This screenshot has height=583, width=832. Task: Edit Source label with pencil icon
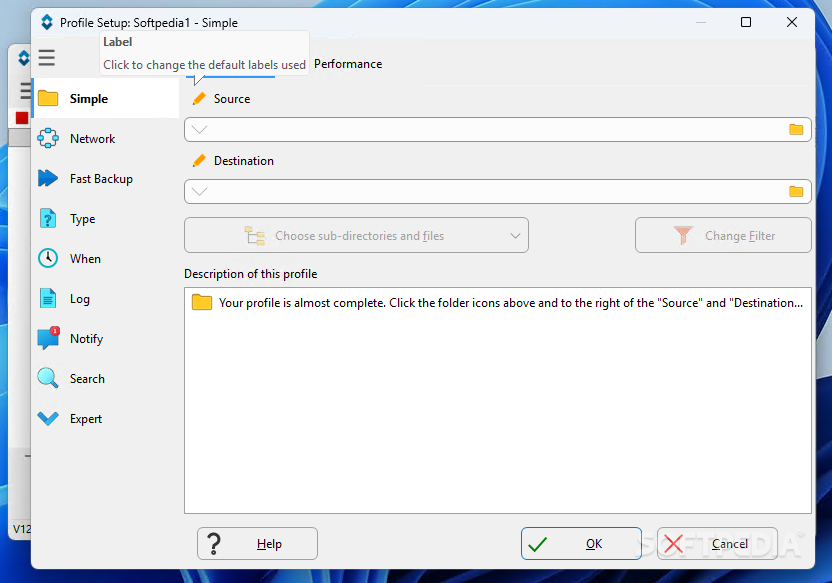pyautogui.click(x=199, y=99)
